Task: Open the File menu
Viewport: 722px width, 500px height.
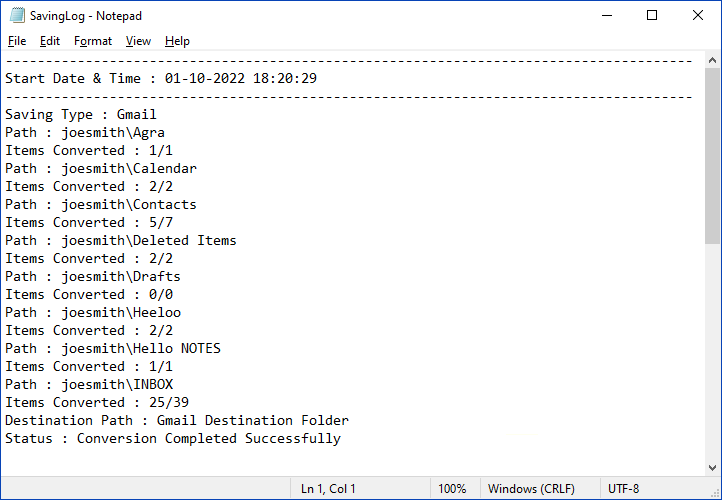Action: pyautogui.click(x=17, y=41)
